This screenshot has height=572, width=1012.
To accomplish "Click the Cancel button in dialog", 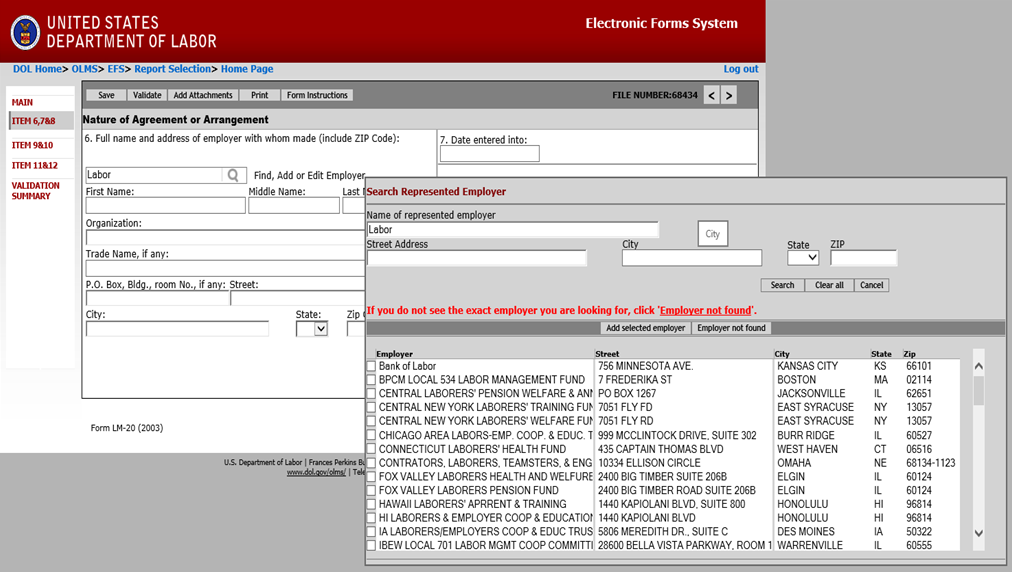I will coord(871,285).
